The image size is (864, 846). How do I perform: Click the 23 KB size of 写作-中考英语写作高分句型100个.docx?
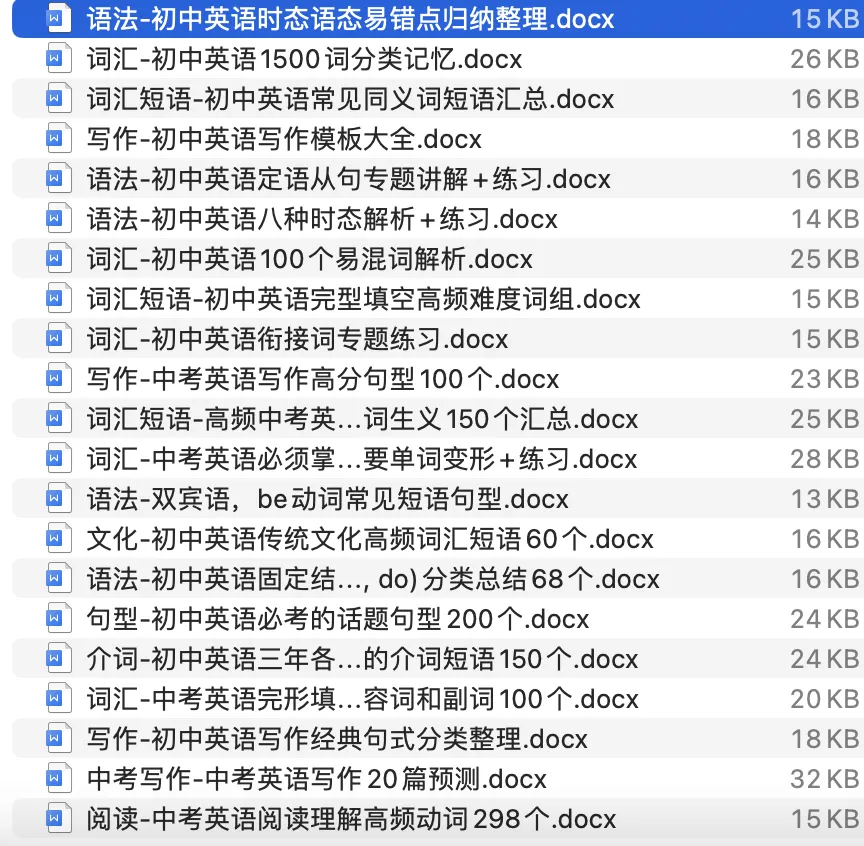coord(825,379)
